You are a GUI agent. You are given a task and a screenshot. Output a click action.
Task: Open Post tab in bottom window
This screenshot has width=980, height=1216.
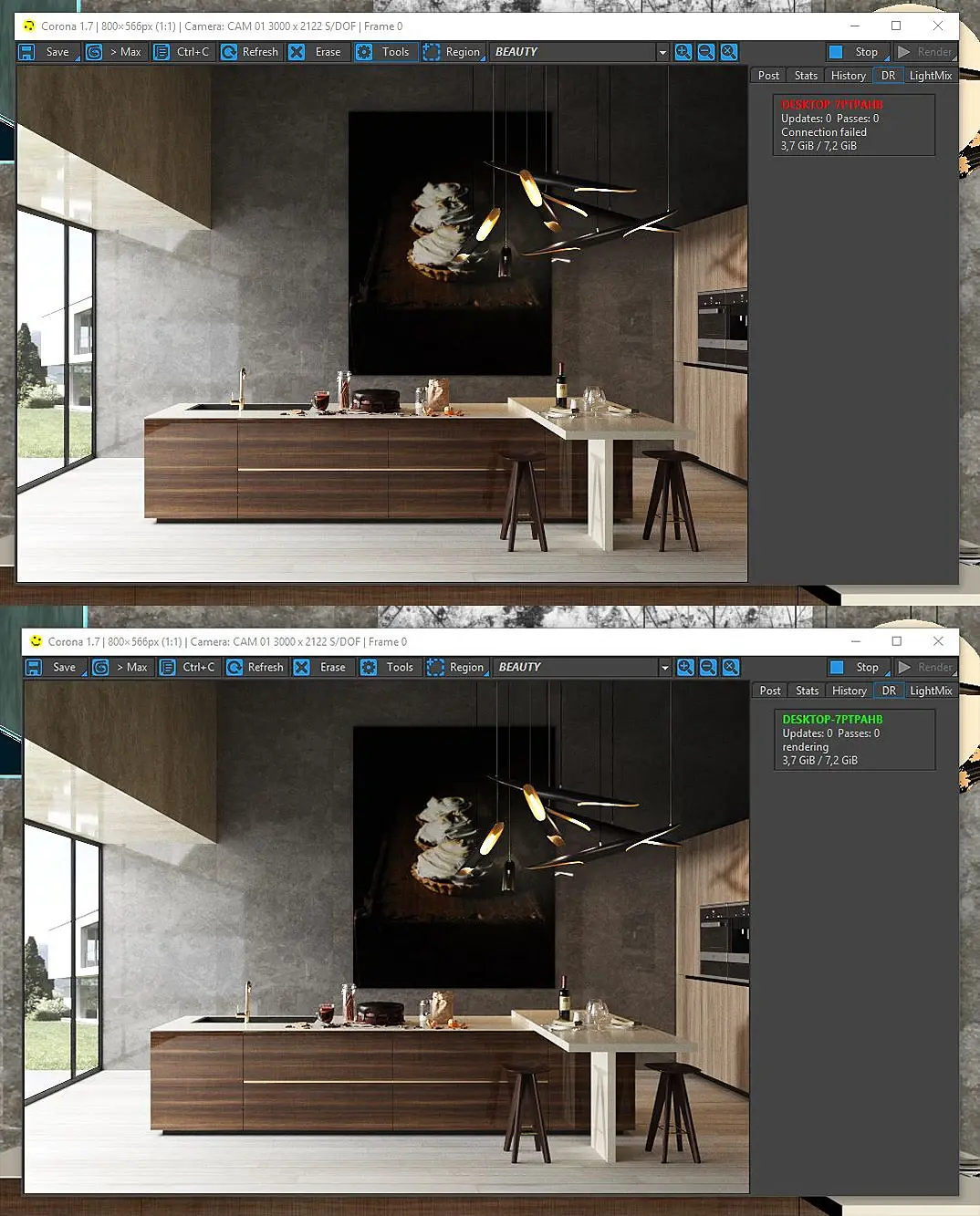(x=770, y=691)
